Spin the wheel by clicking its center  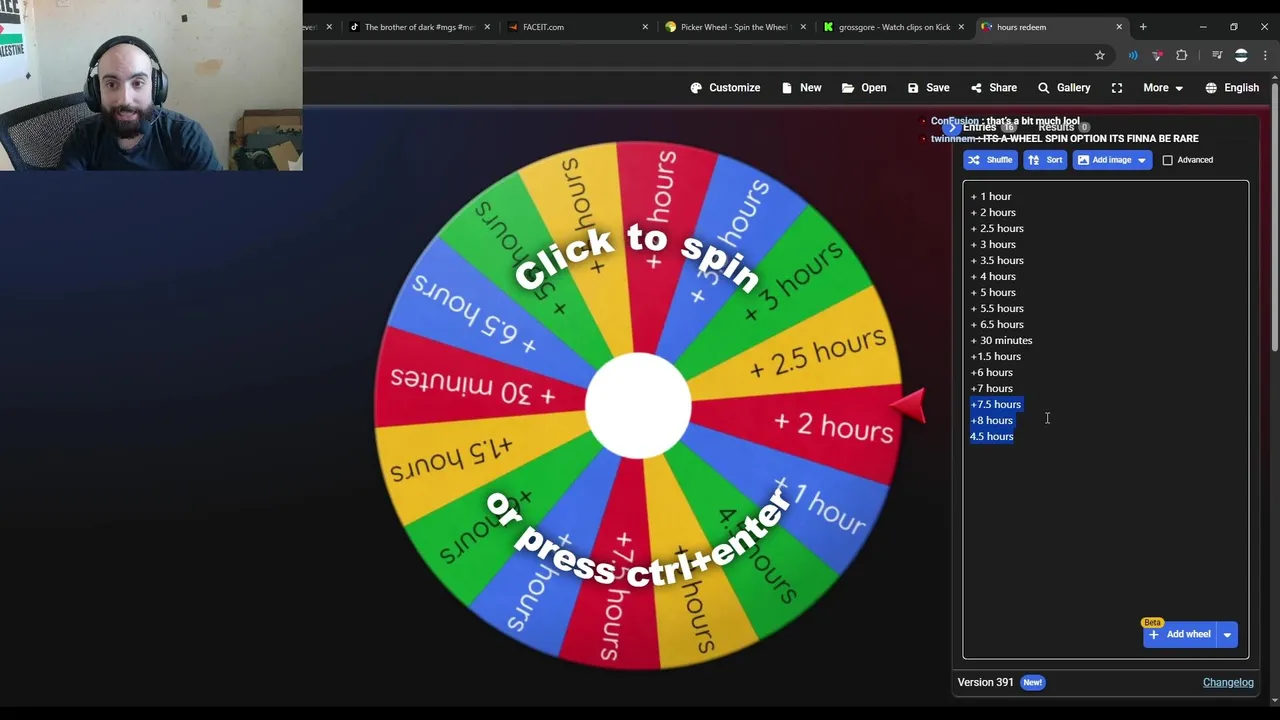point(638,405)
